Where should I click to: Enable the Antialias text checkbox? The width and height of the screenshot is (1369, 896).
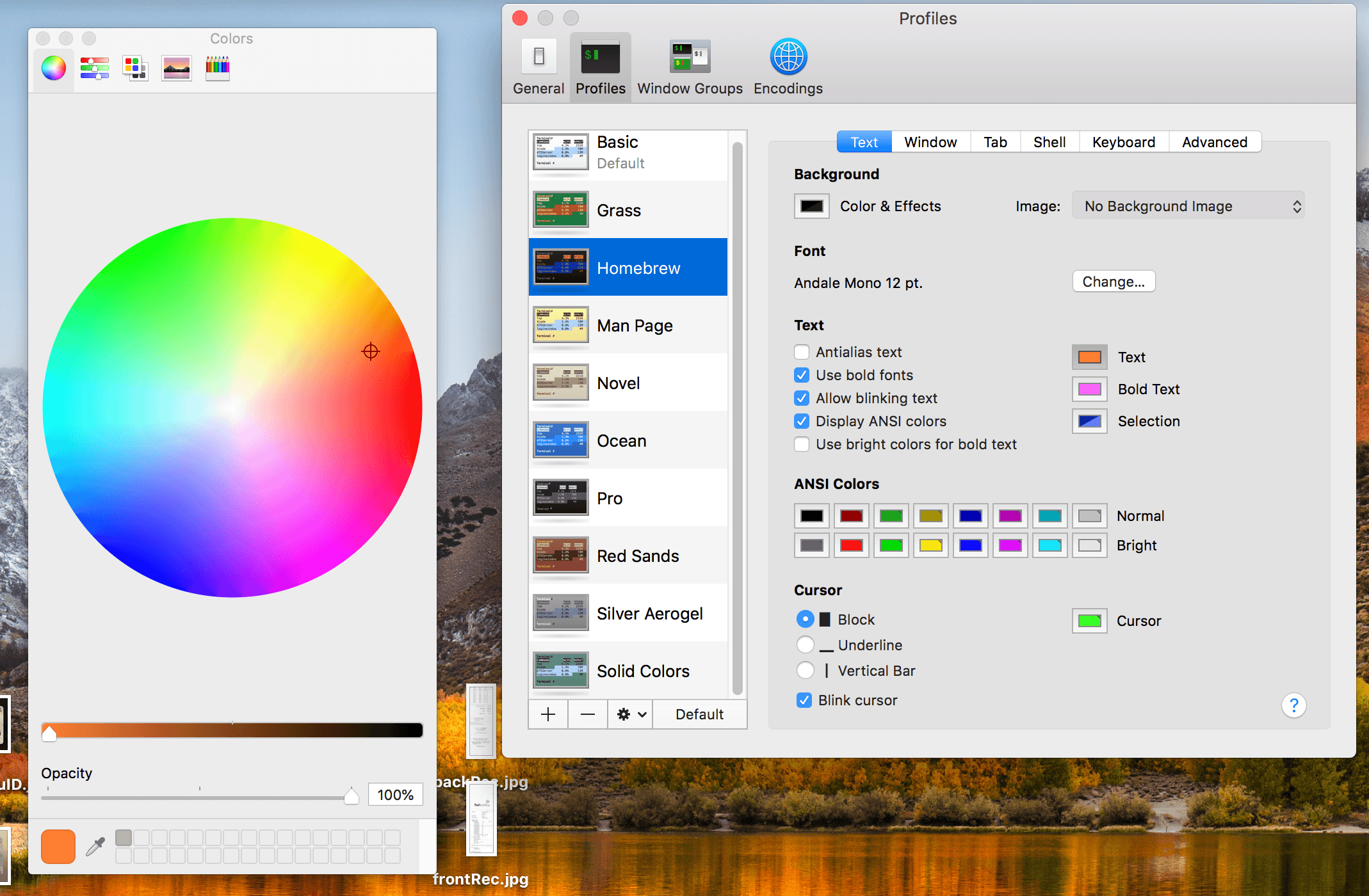tap(802, 352)
